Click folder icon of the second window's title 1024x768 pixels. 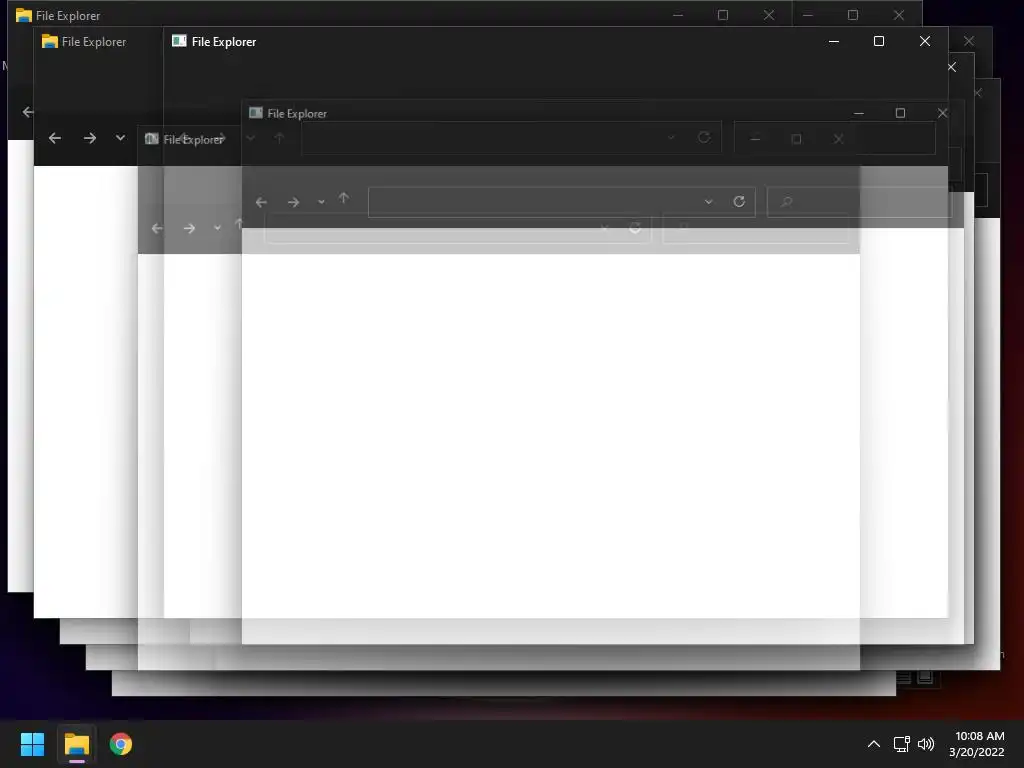point(50,41)
